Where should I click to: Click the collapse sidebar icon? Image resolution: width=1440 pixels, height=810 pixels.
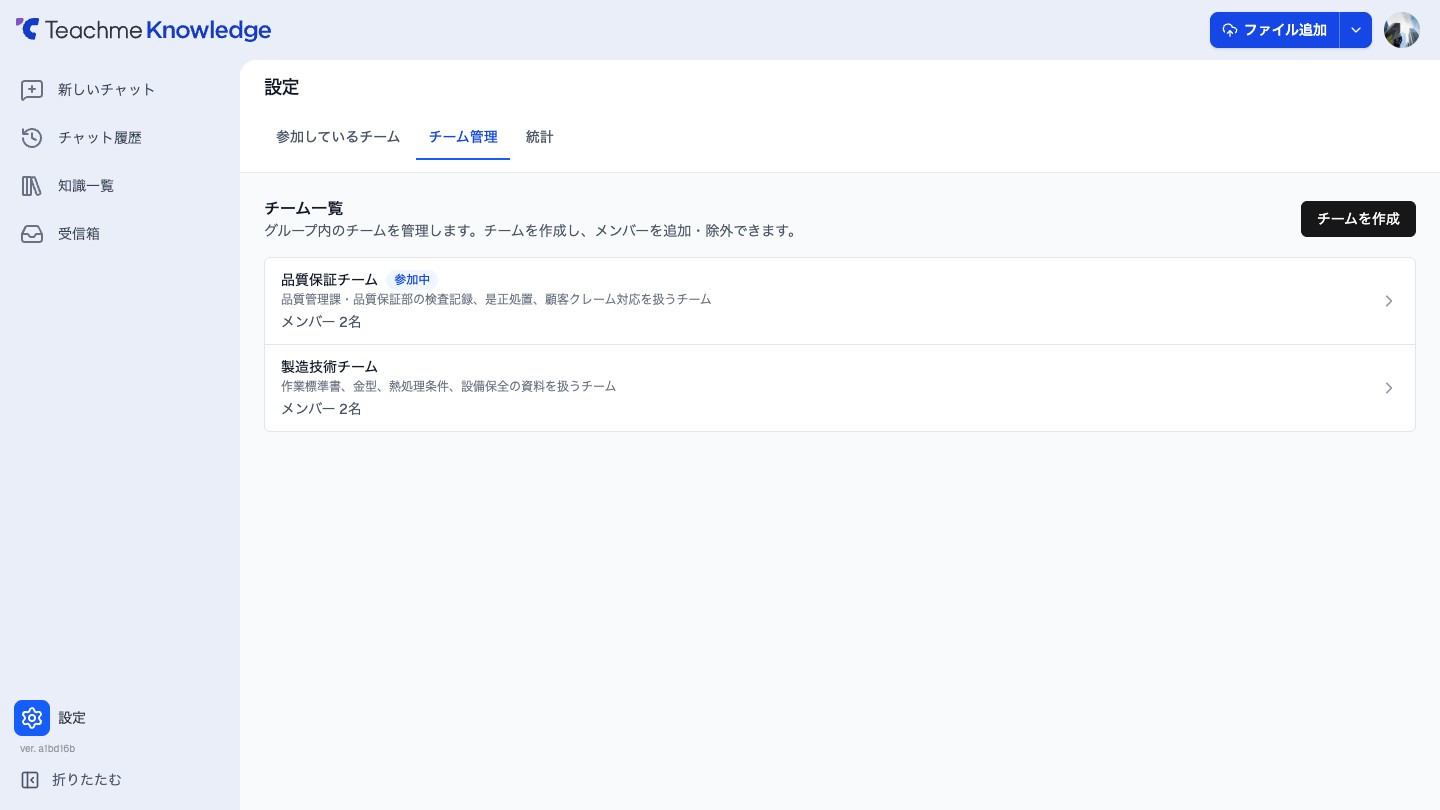30,780
